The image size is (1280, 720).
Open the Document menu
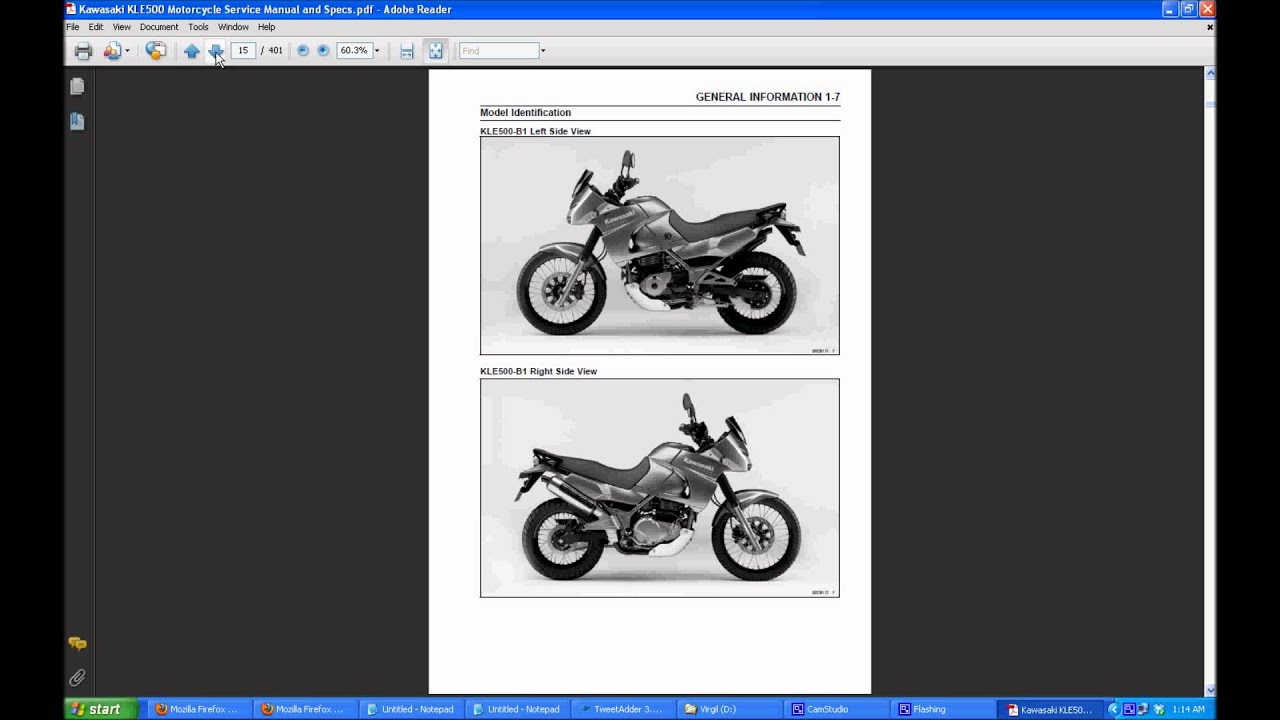click(159, 27)
